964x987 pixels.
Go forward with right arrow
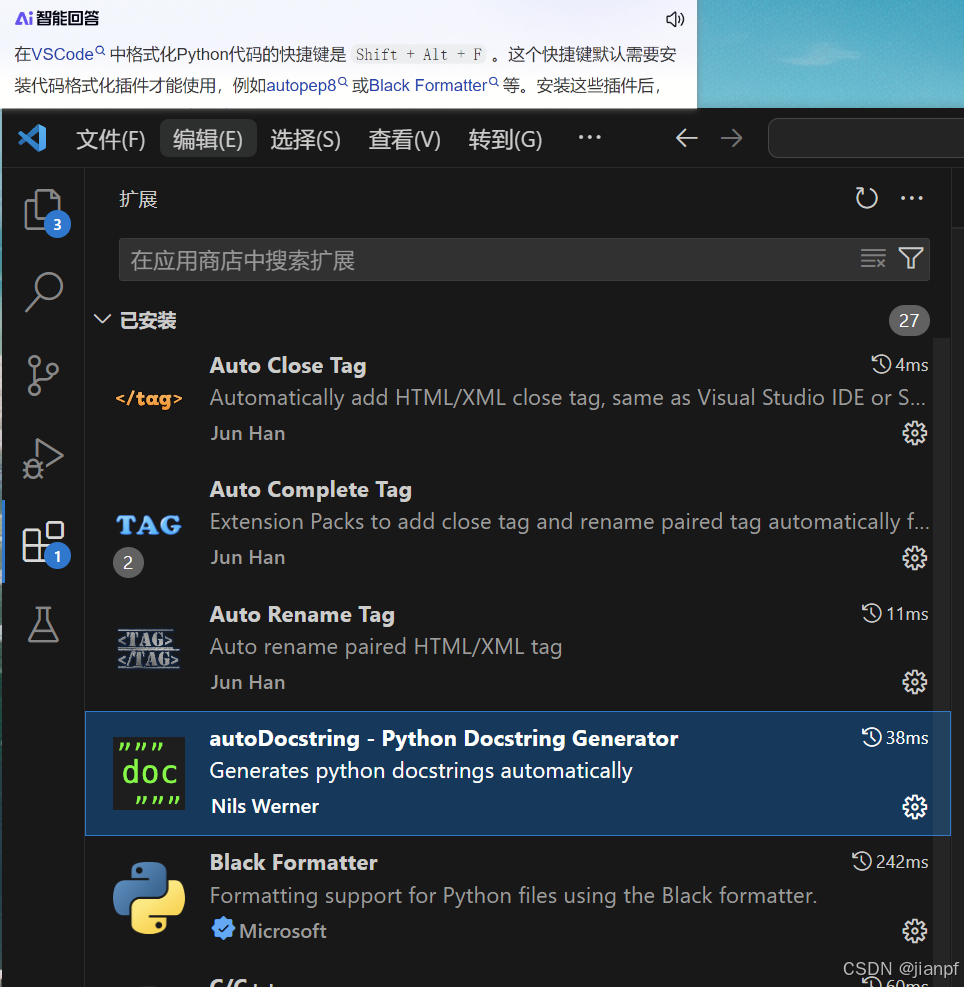(731, 138)
